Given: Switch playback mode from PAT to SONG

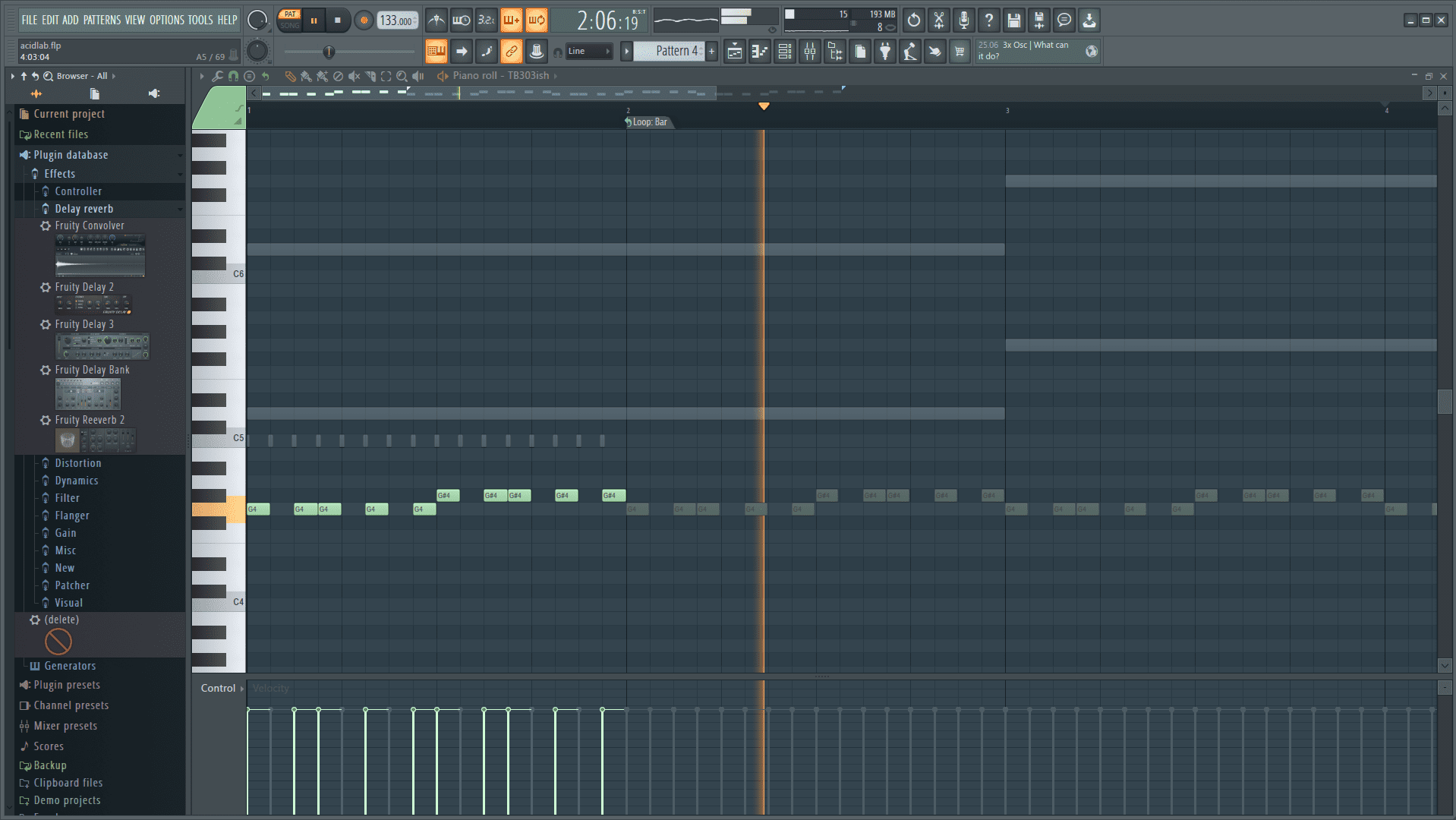Looking at the screenshot, I should coord(289,25).
